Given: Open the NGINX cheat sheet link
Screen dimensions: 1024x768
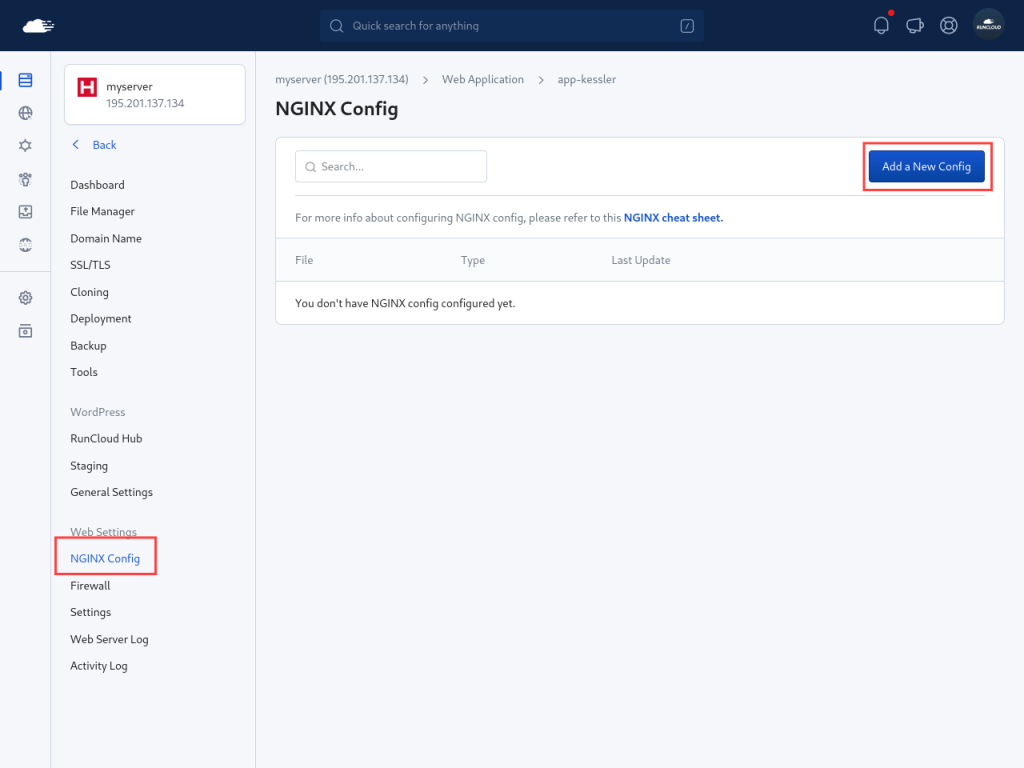Looking at the screenshot, I should click(673, 217).
